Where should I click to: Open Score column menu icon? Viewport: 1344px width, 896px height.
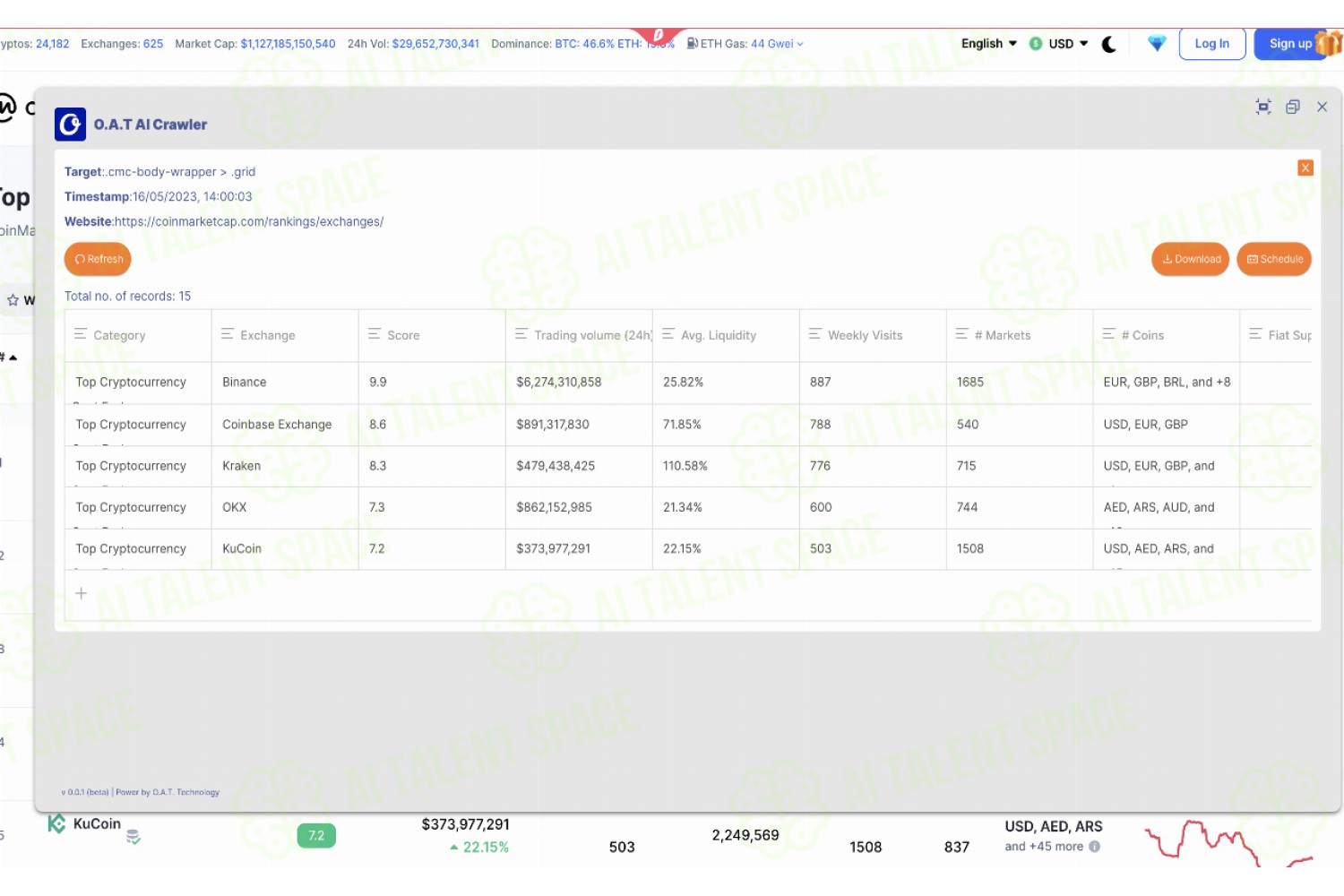click(x=375, y=334)
